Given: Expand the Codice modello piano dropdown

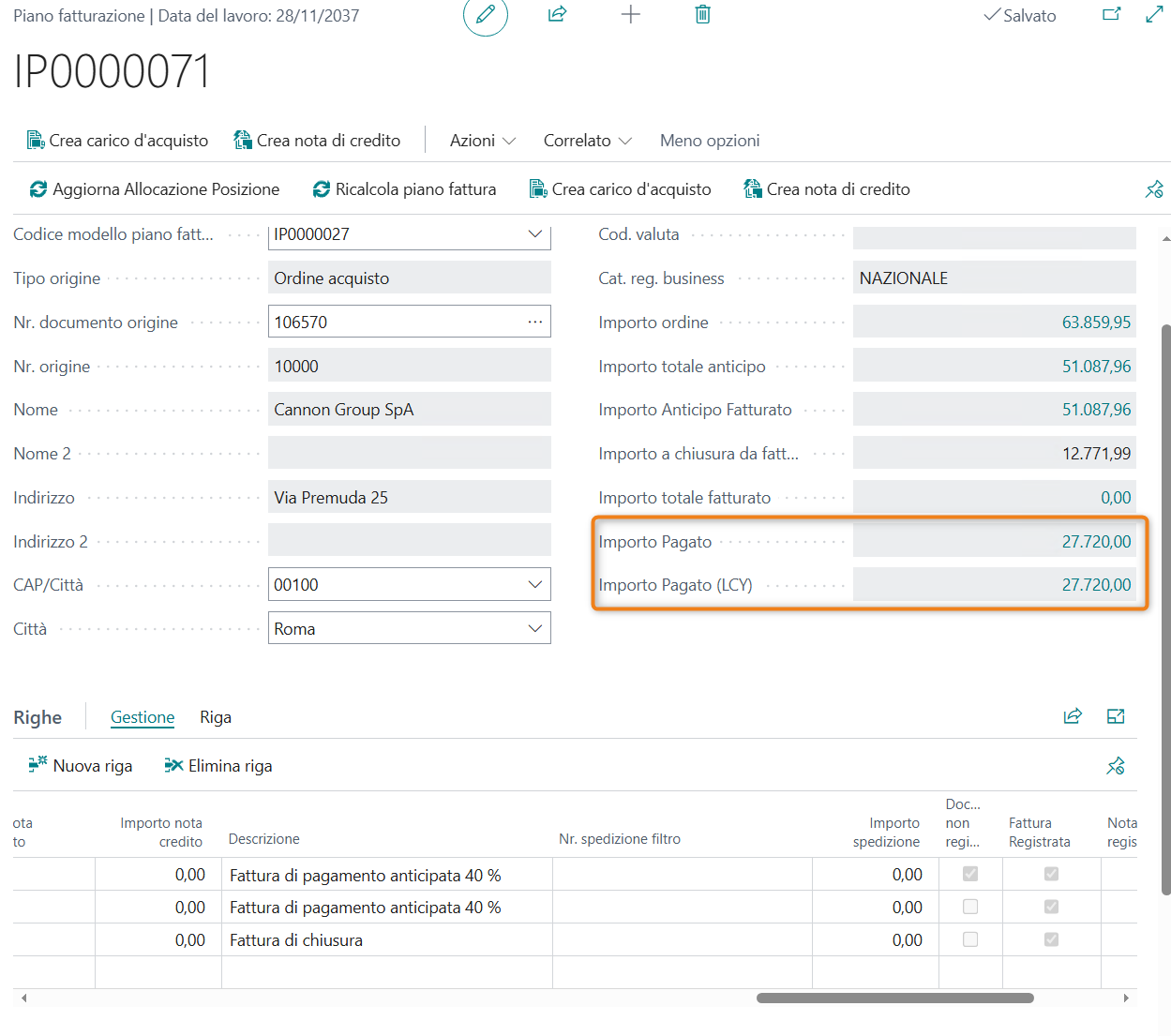Looking at the screenshot, I should (534, 234).
